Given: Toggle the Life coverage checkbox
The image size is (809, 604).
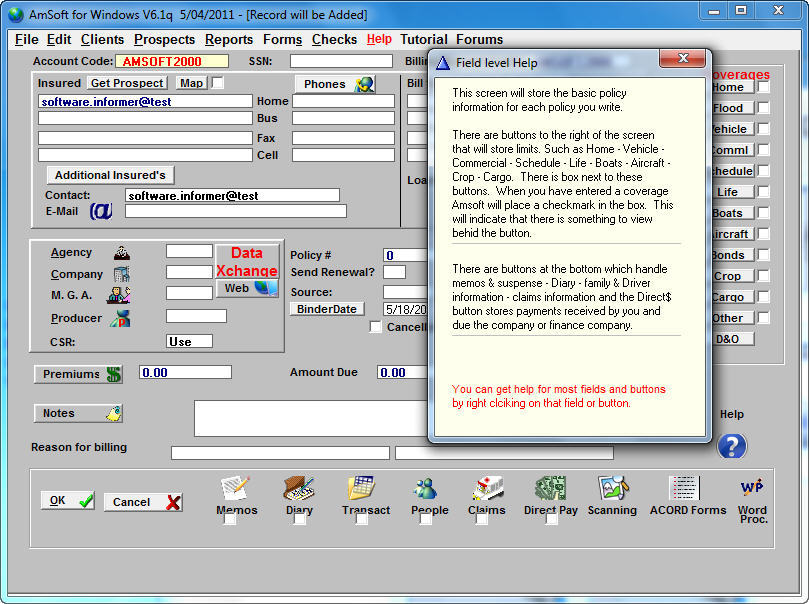Looking at the screenshot, I should 763,192.
